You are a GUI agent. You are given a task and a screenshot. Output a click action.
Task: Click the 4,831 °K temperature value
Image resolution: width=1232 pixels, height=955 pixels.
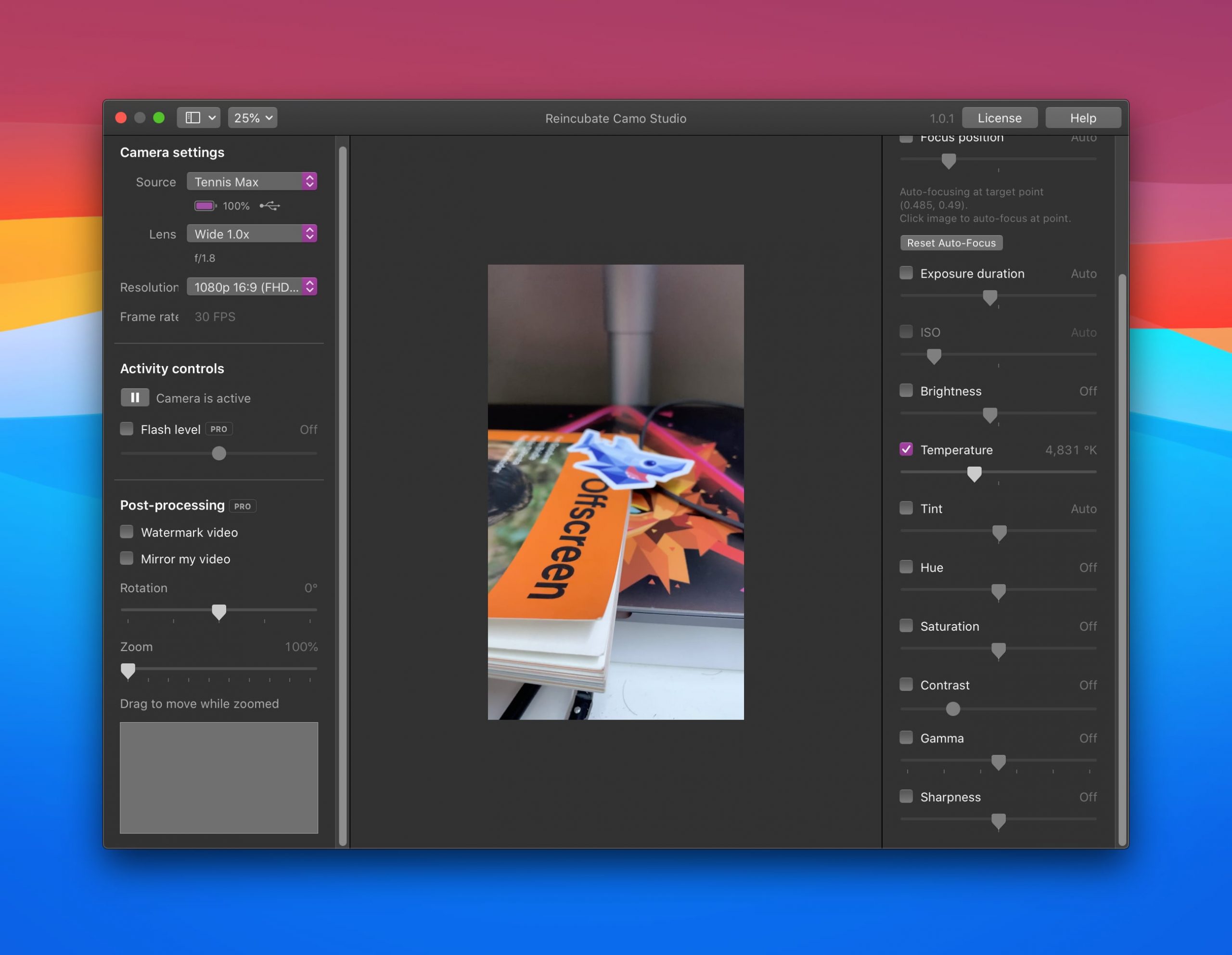click(1071, 449)
